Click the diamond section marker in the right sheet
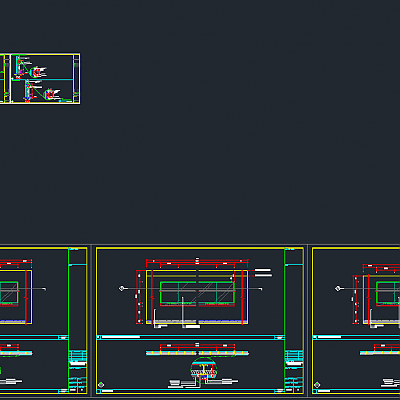400x400 pixels. tap(338, 289)
